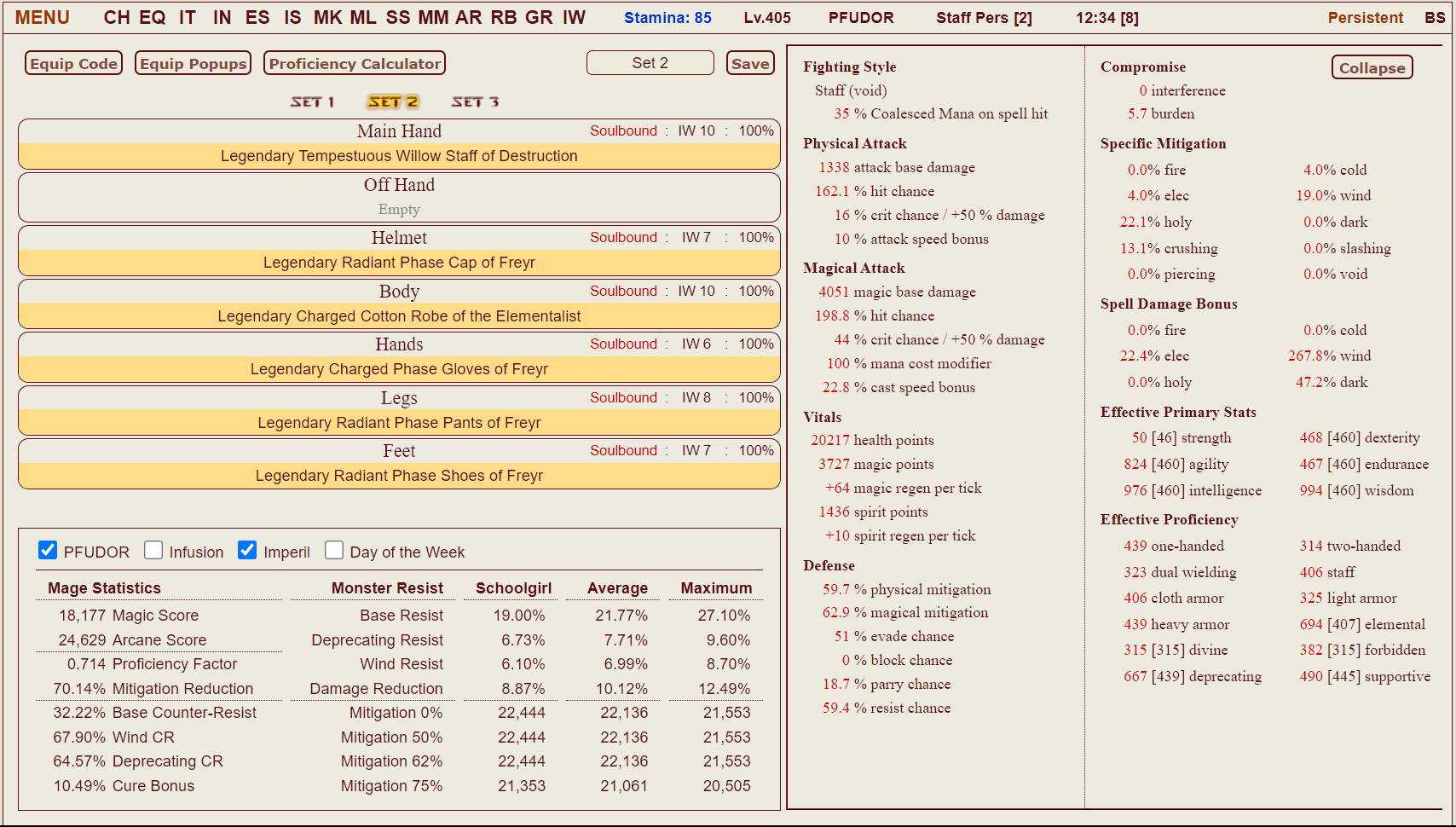The height and width of the screenshot is (827, 1456).
Task: Select Legendary Radiant Phase Cap of Freyr
Action: 399,263
